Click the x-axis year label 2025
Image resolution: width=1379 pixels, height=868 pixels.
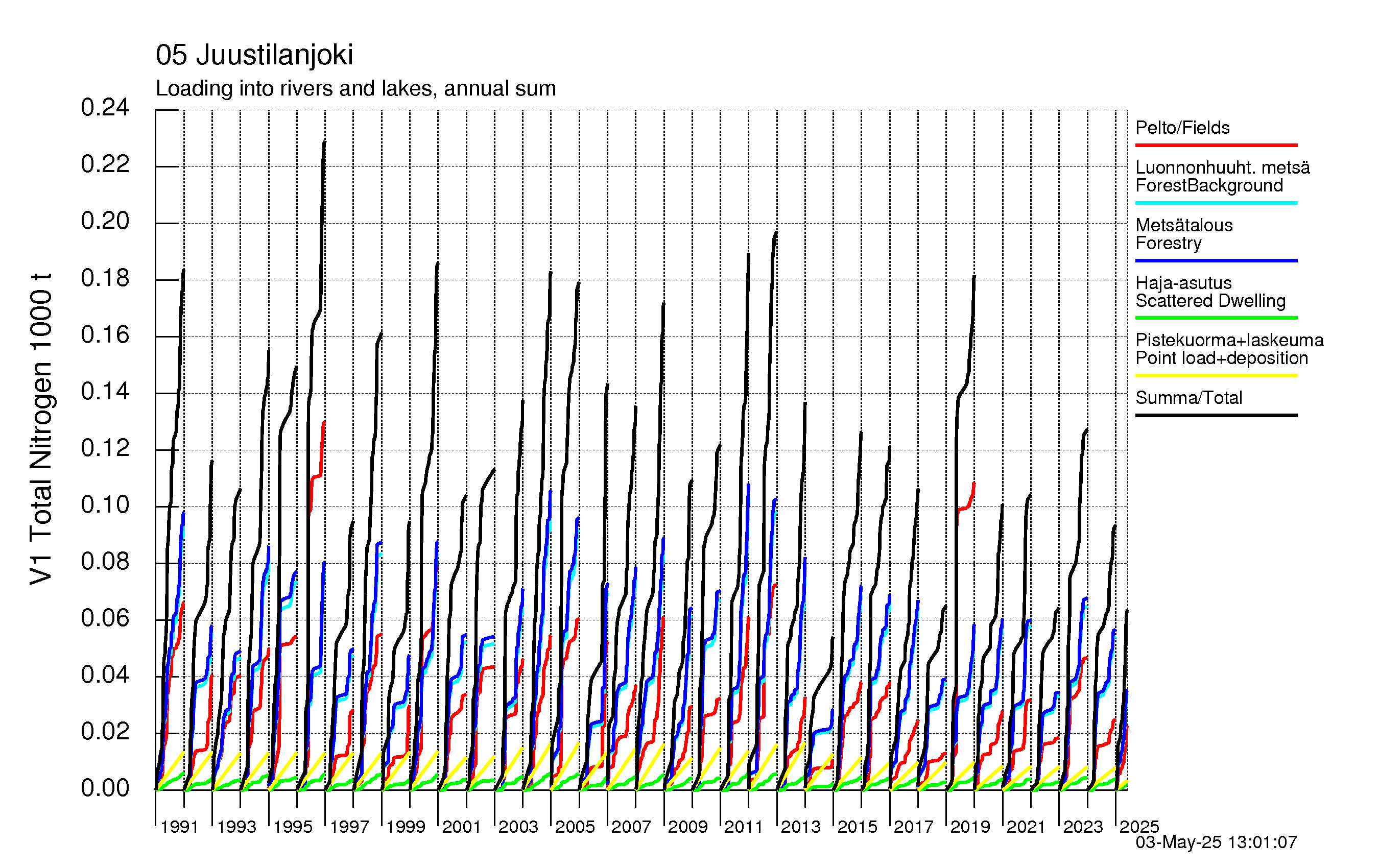click(x=1139, y=827)
